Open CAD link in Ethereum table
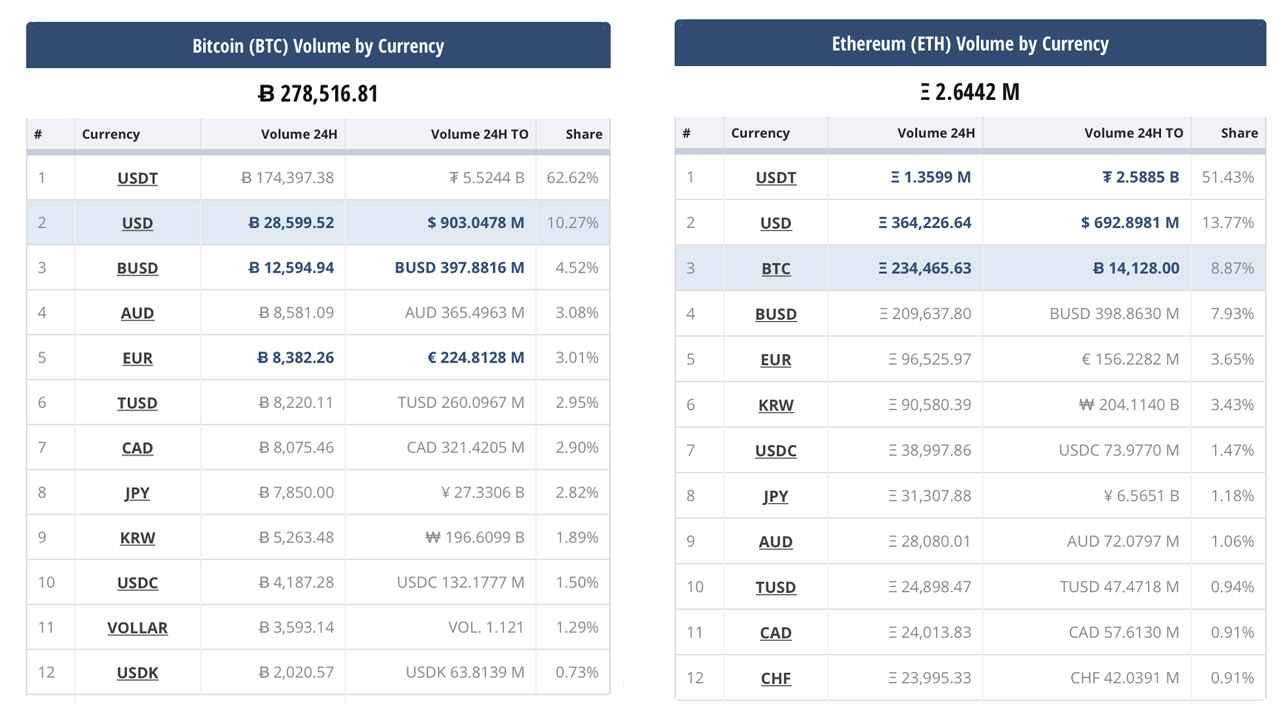 tap(776, 633)
